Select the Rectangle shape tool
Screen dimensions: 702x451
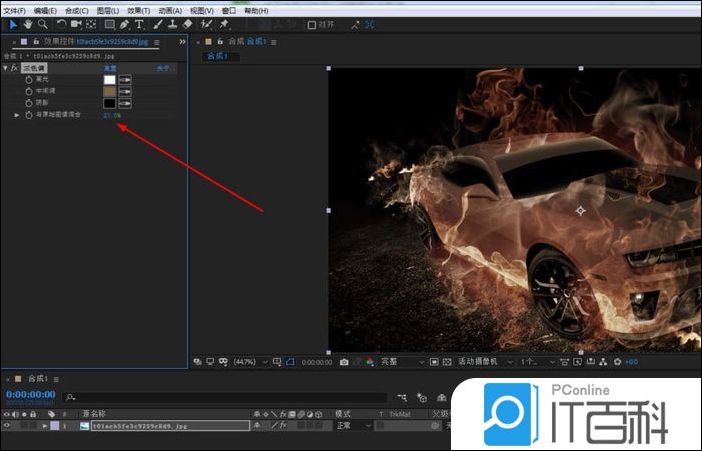pos(109,24)
